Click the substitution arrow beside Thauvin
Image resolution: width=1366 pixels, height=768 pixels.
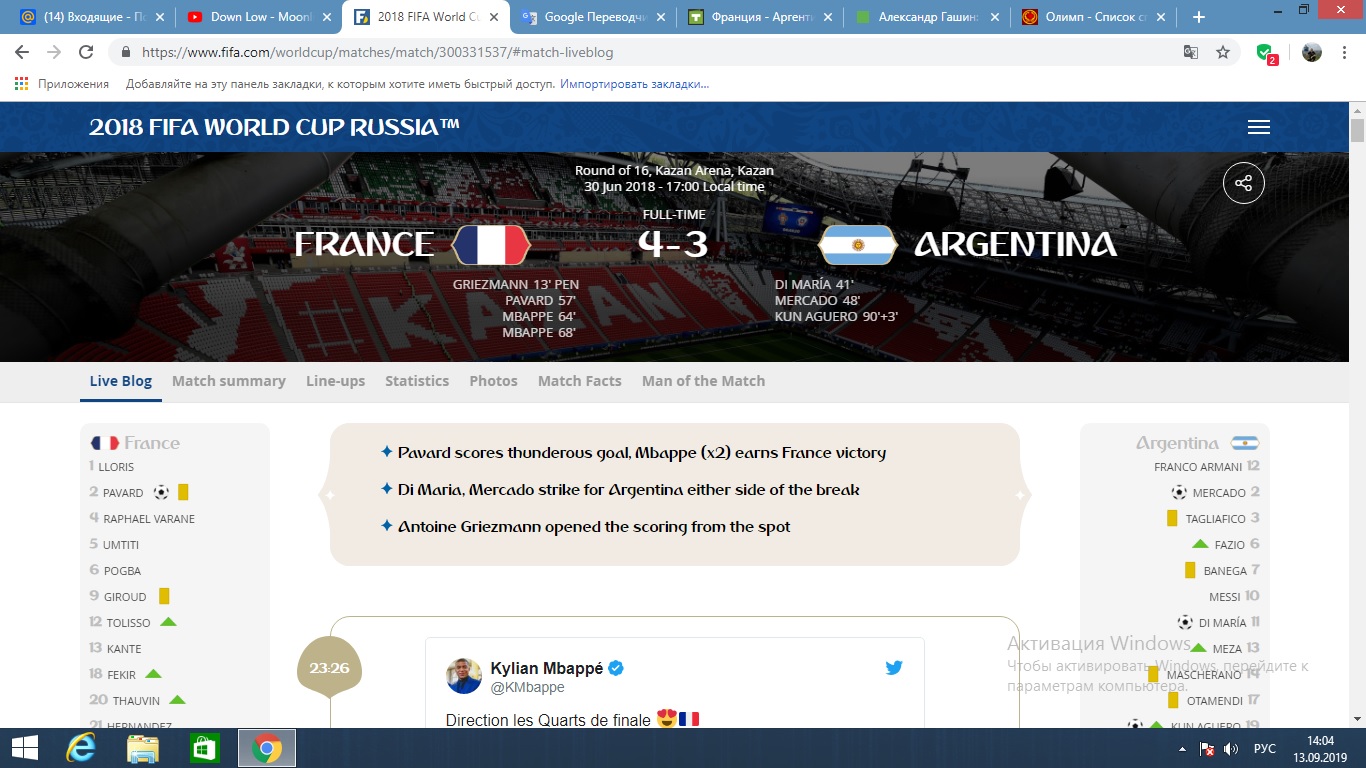tap(177, 700)
